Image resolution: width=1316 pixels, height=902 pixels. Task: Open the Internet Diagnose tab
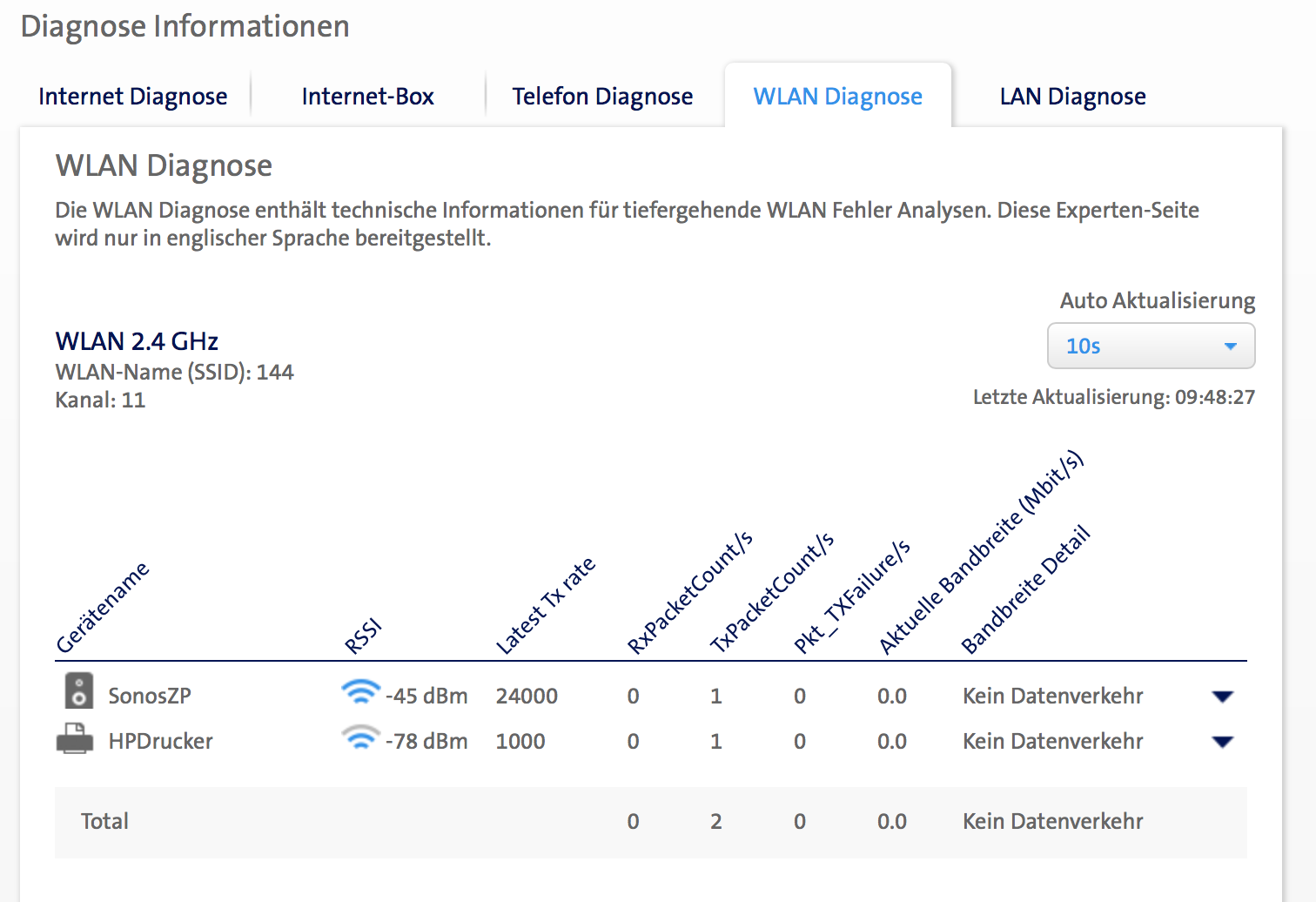(x=133, y=97)
